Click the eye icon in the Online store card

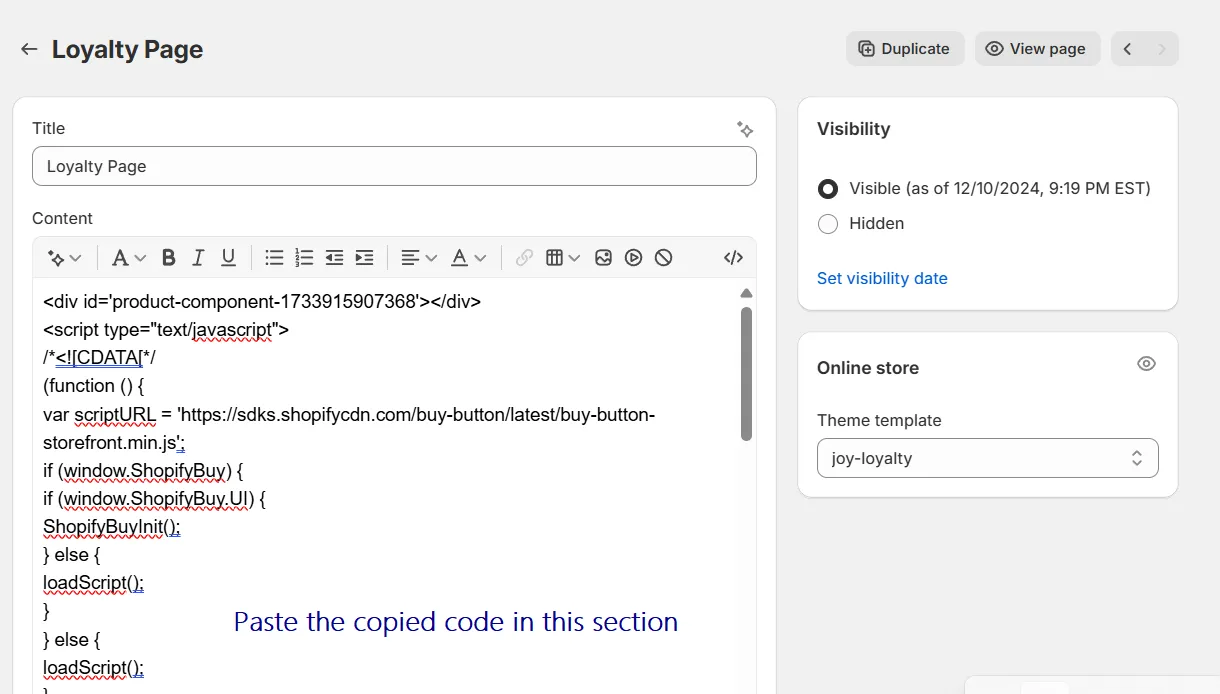coord(1146,364)
